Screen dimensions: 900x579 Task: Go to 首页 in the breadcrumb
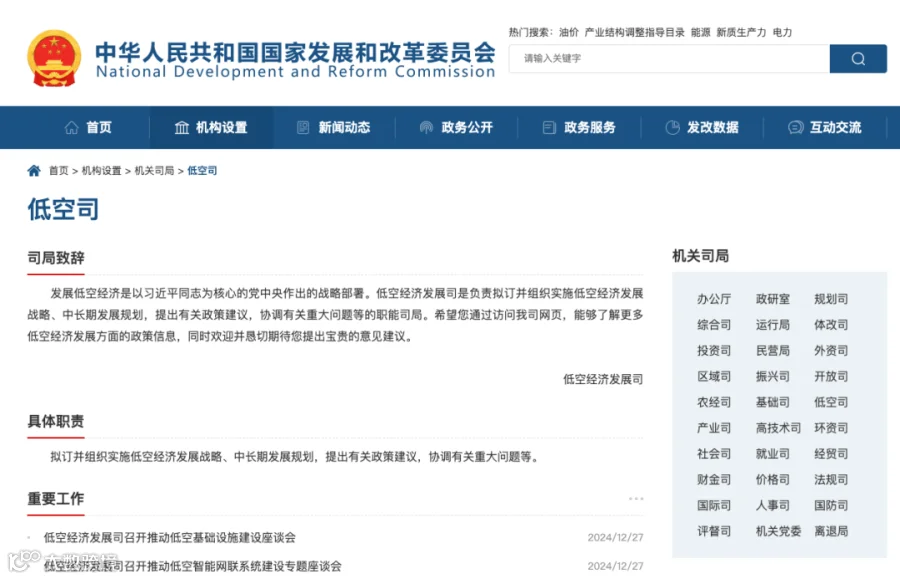click(59, 170)
